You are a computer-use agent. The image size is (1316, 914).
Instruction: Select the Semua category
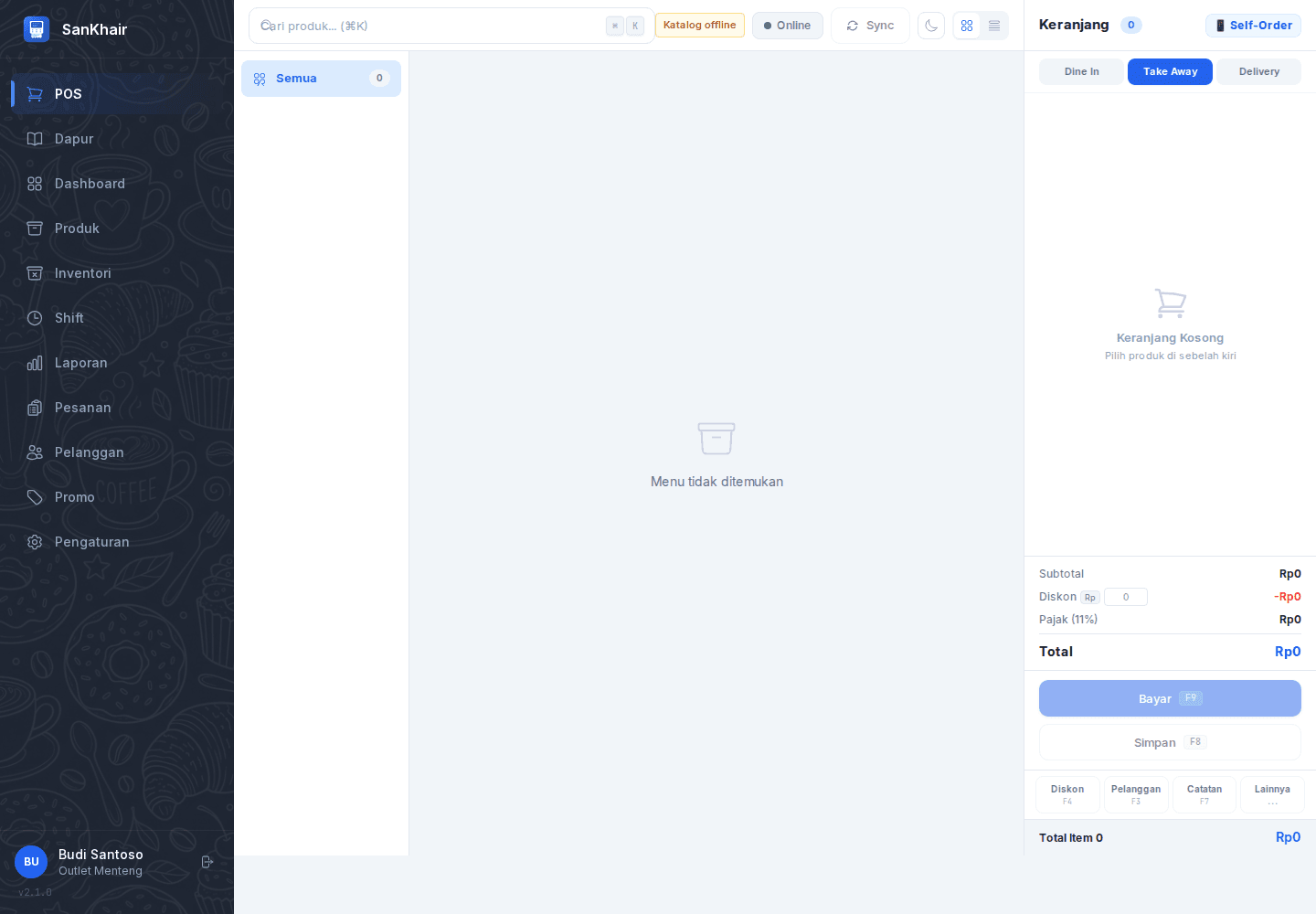click(x=321, y=79)
